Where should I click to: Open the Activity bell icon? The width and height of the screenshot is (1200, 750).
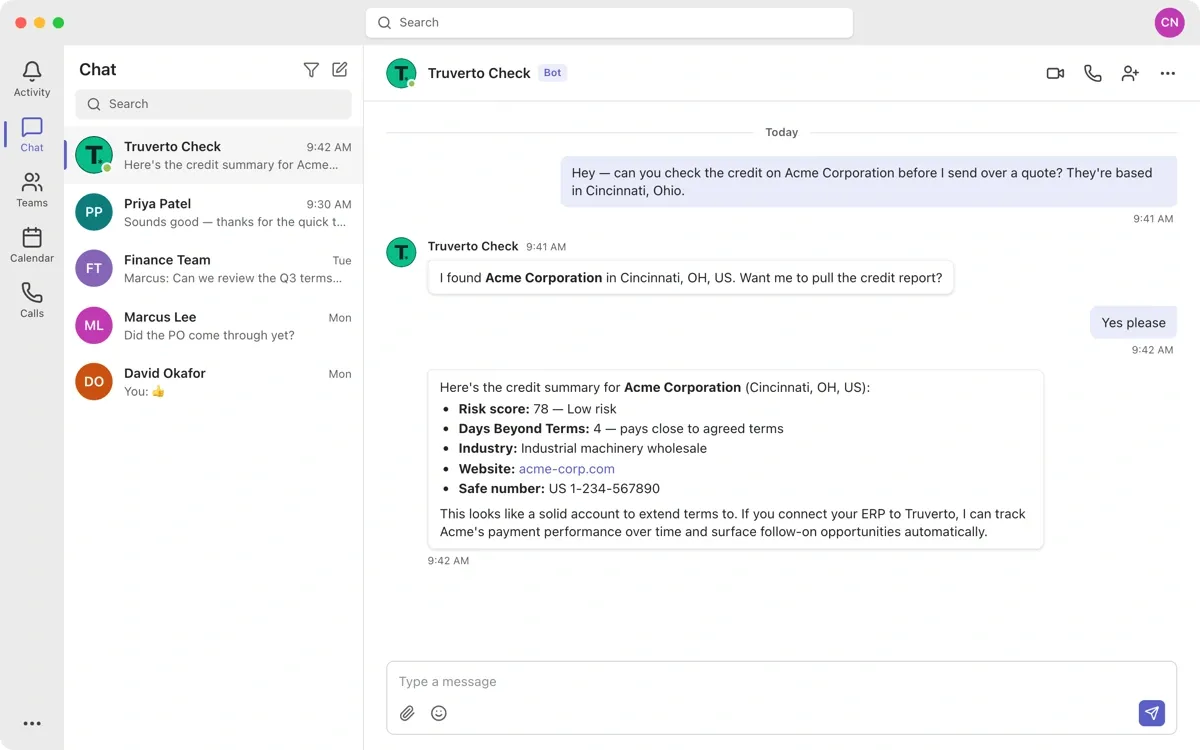32,72
